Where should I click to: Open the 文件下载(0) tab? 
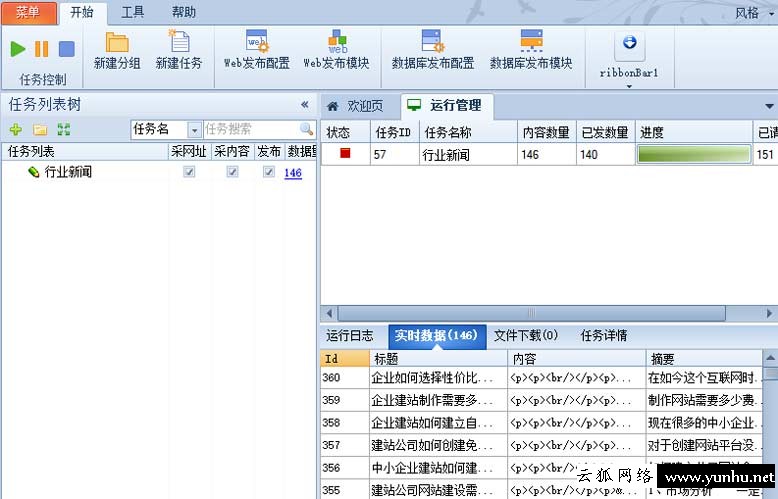click(526, 336)
